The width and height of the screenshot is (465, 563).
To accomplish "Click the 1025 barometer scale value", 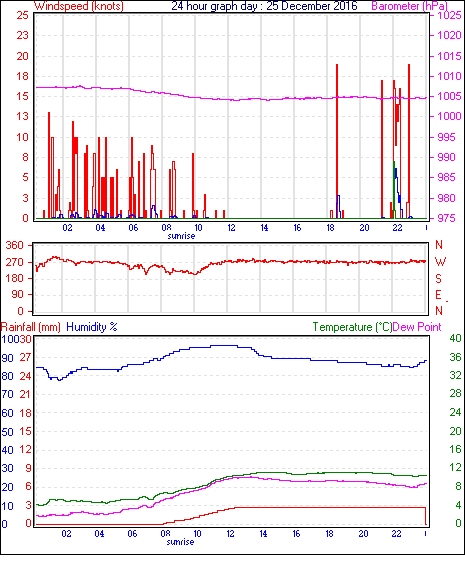I will tap(450, 15).
